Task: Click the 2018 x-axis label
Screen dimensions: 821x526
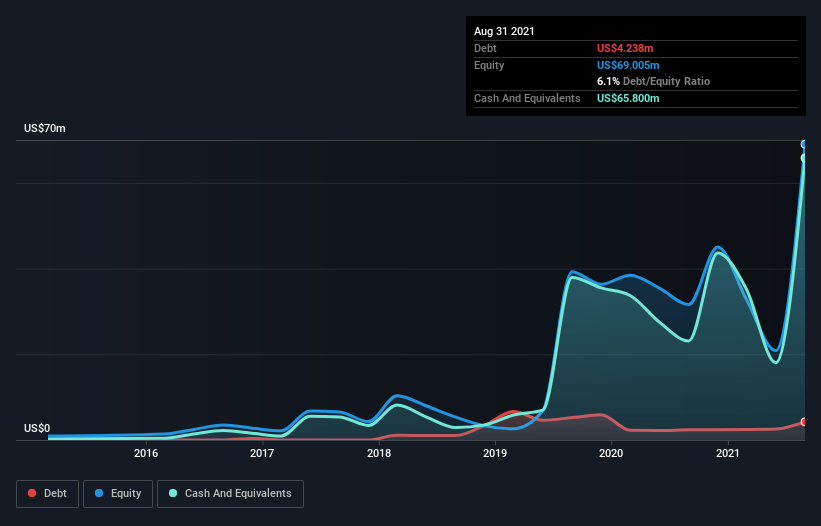Action: (379, 453)
